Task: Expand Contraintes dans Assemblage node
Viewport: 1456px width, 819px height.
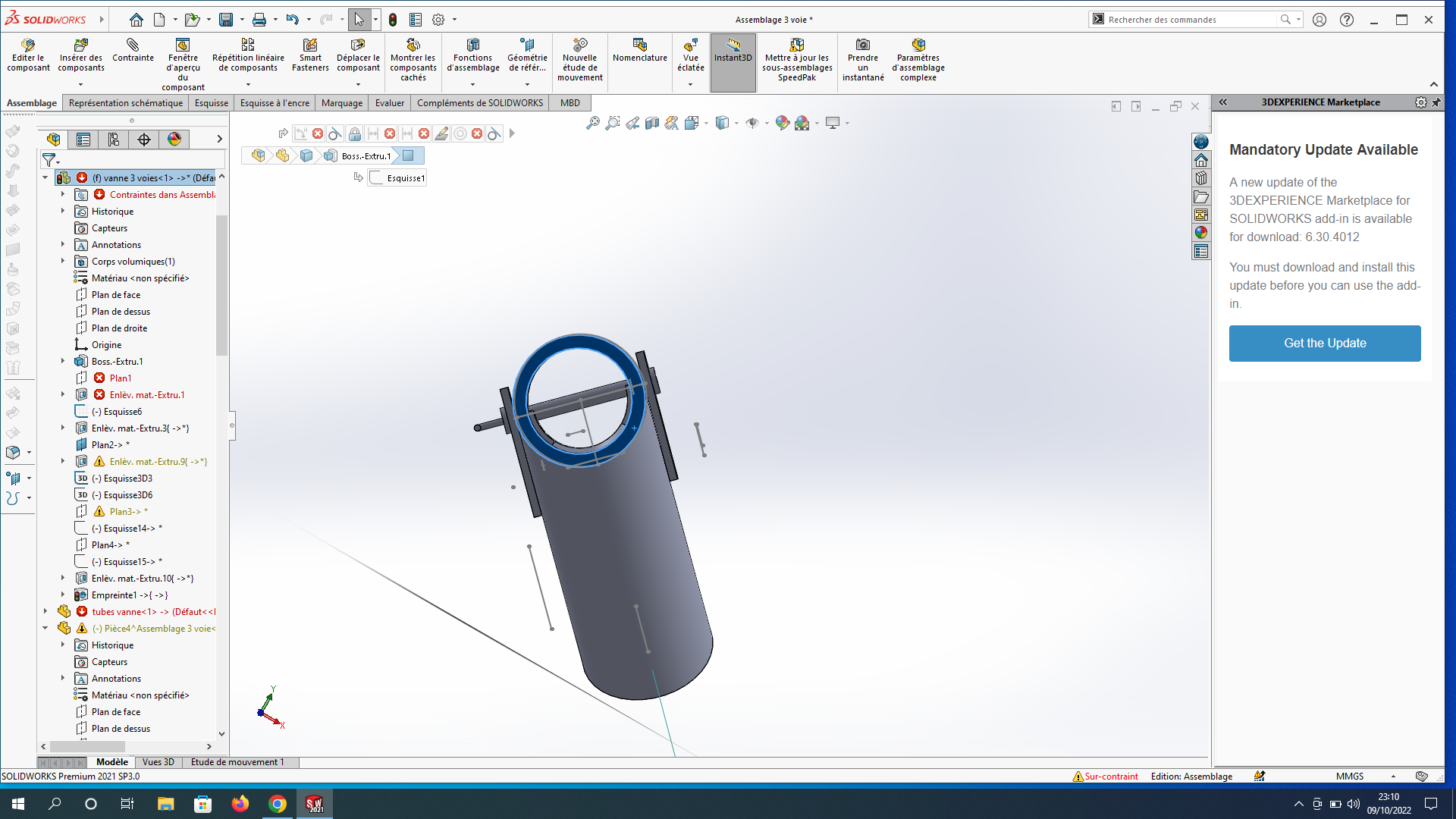Action: point(63,195)
